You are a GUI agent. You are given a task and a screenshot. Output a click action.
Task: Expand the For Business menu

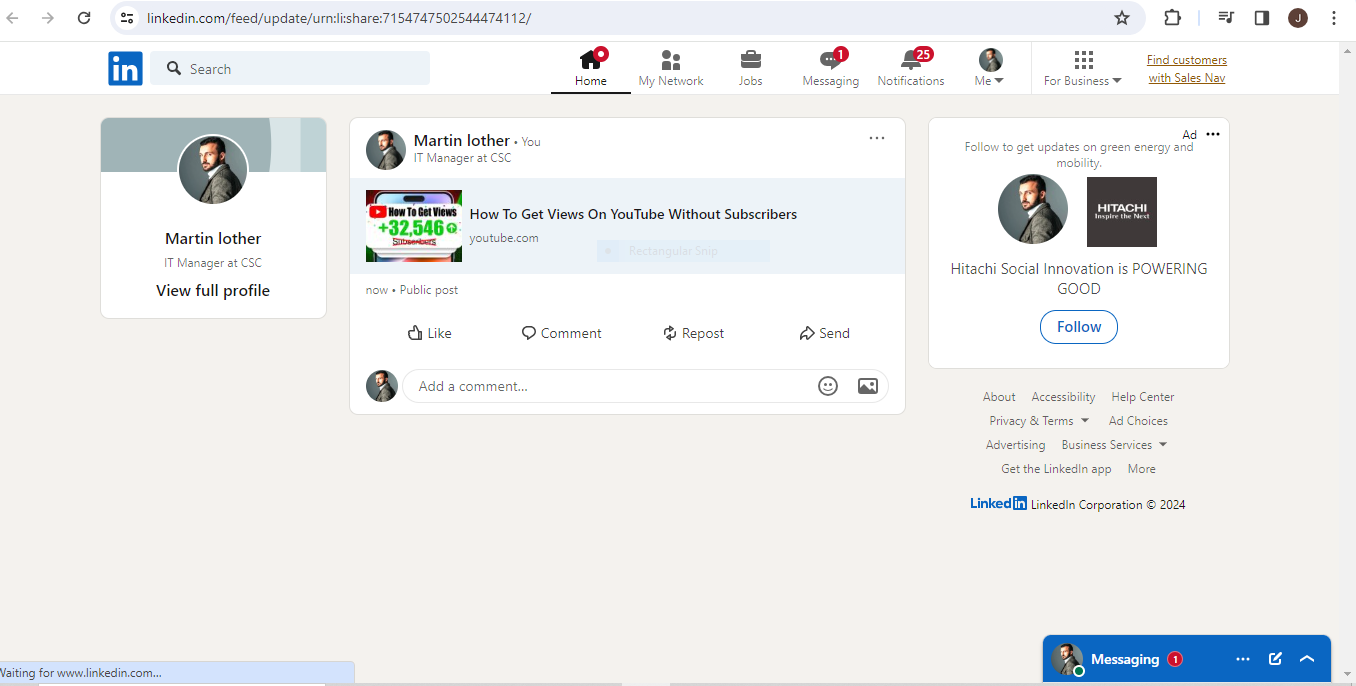[x=1083, y=69]
